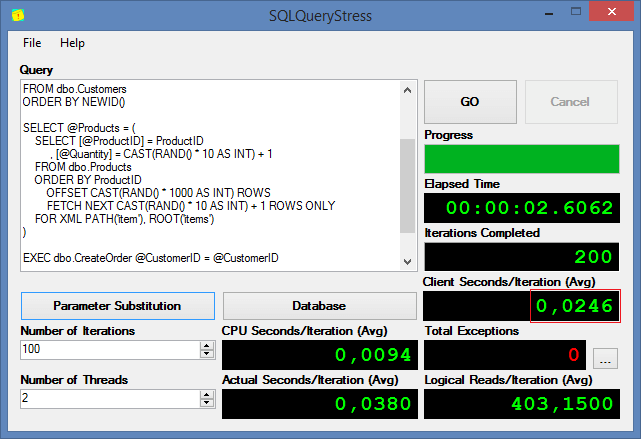Close the SQLQueryStress window
The image size is (641, 439).
612,11
